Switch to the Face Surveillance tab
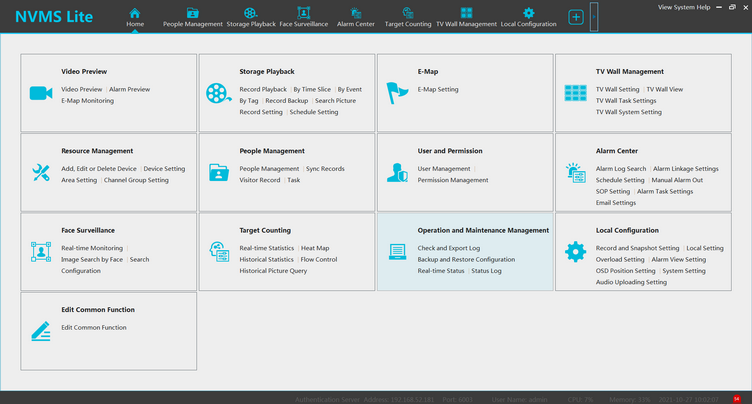The height and width of the screenshot is (404, 752). [302, 17]
